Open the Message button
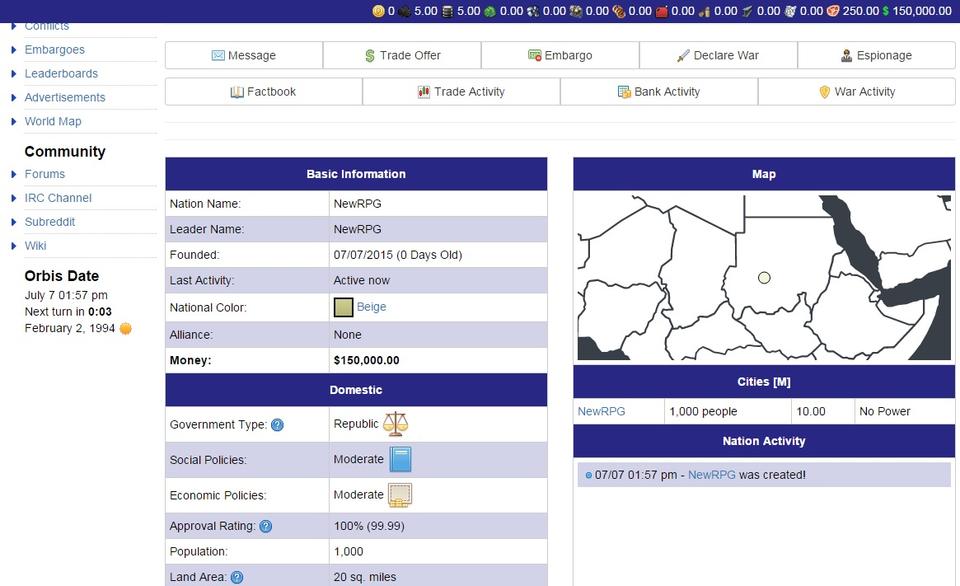Viewport: 960px width, 586px height. pyautogui.click(x=244, y=55)
